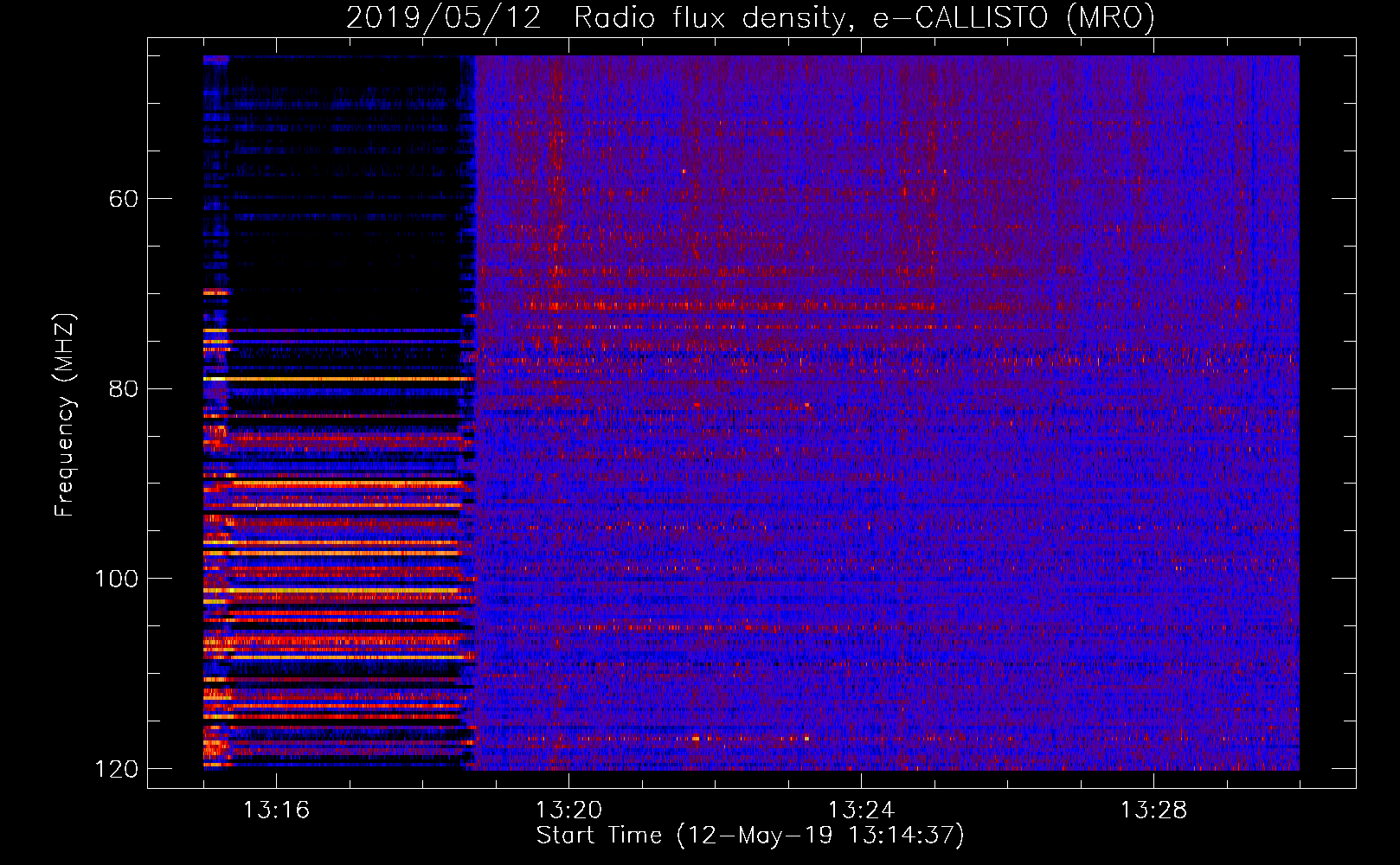Click the 13:20 time tick label
The height and width of the screenshot is (865, 1400).
click(568, 811)
